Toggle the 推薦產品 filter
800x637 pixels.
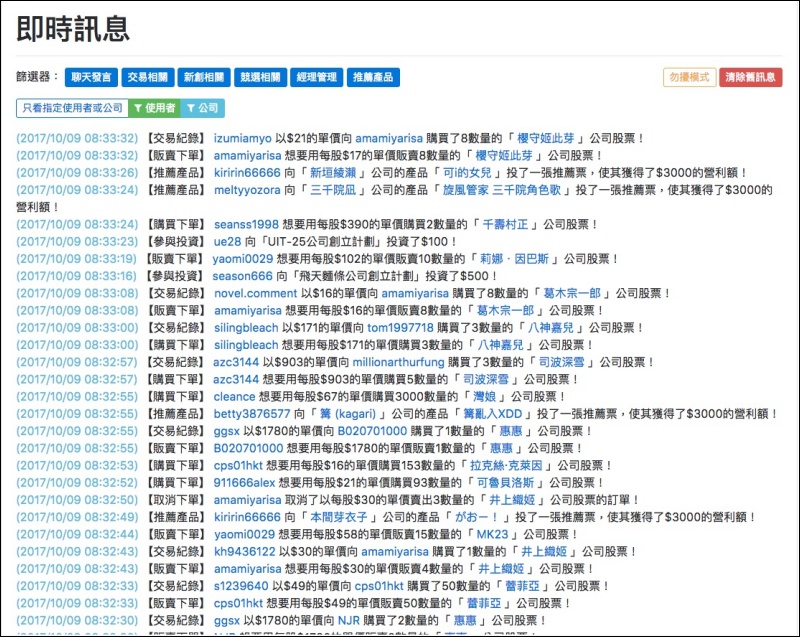click(373, 77)
